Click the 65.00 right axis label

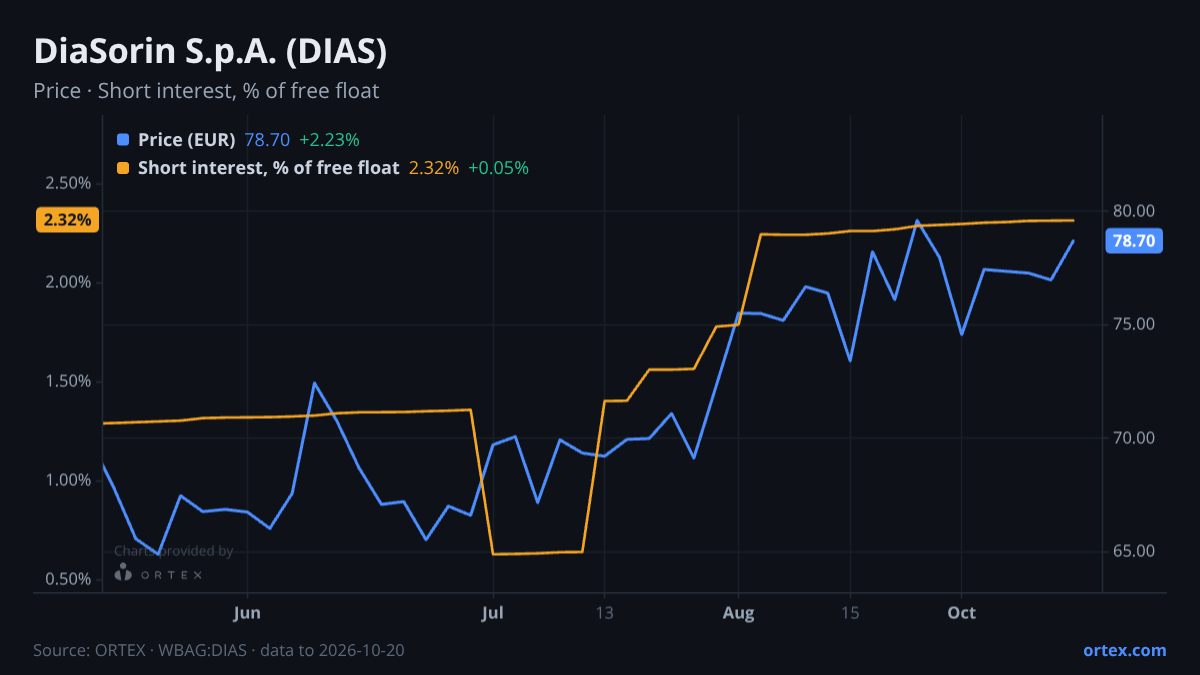click(1134, 551)
